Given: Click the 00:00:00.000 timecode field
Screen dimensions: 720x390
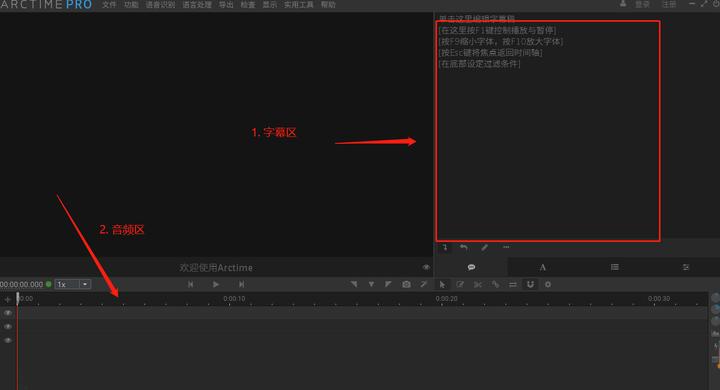Looking at the screenshot, I should pyautogui.click(x=22, y=285).
